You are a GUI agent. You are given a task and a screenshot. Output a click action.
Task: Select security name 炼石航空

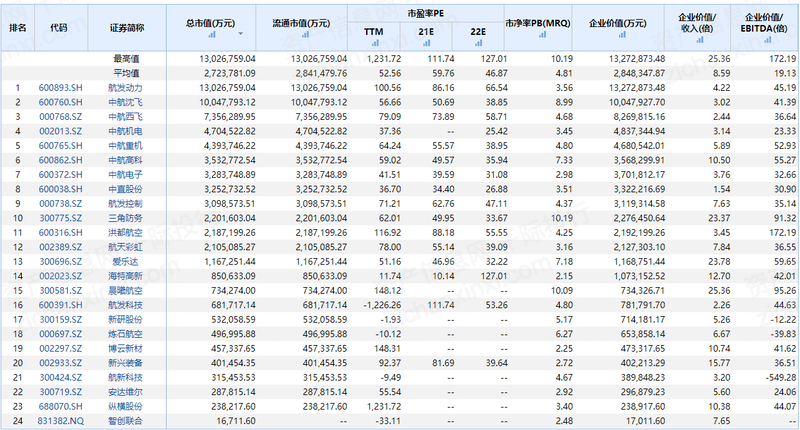(x=126, y=334)
